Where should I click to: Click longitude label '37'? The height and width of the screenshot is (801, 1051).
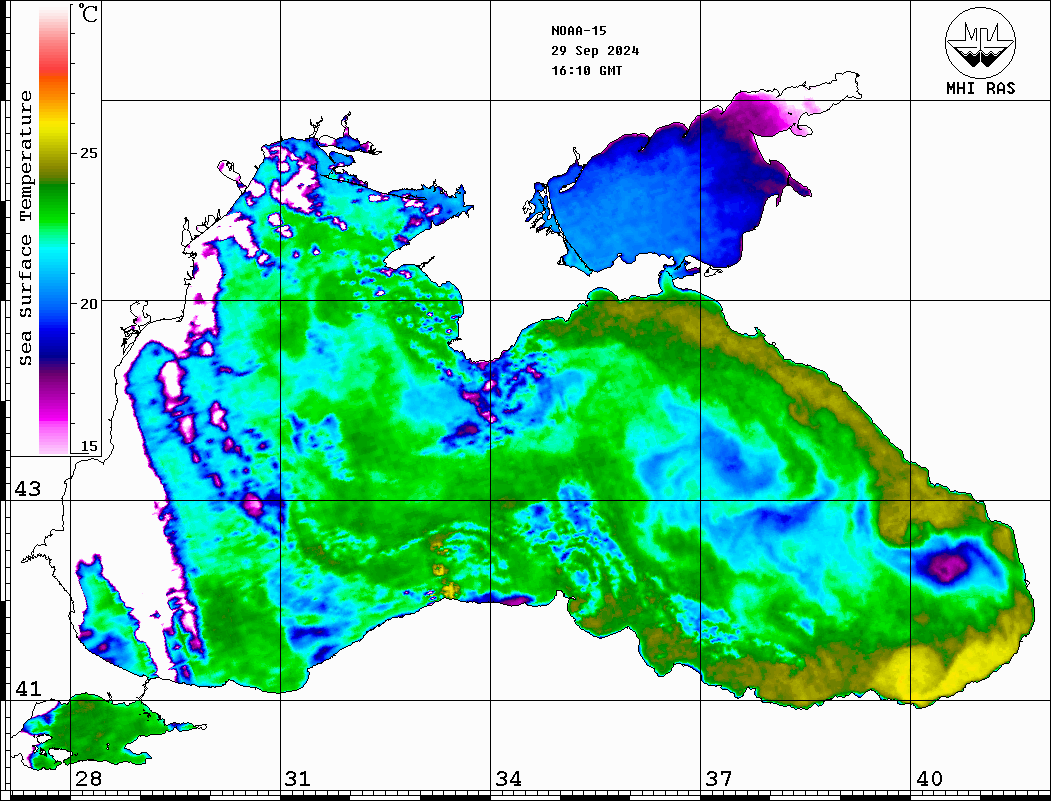click(x=719, y=778)
